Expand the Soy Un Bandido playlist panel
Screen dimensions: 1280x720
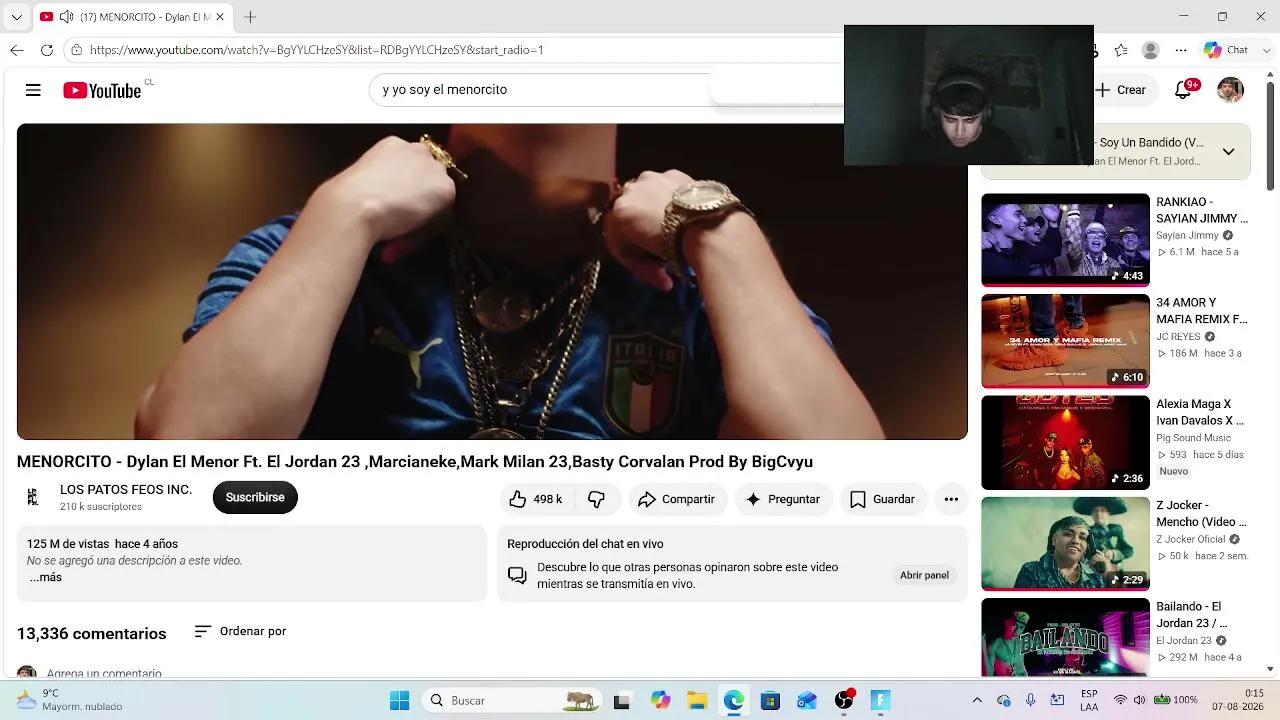point(1228,152)
